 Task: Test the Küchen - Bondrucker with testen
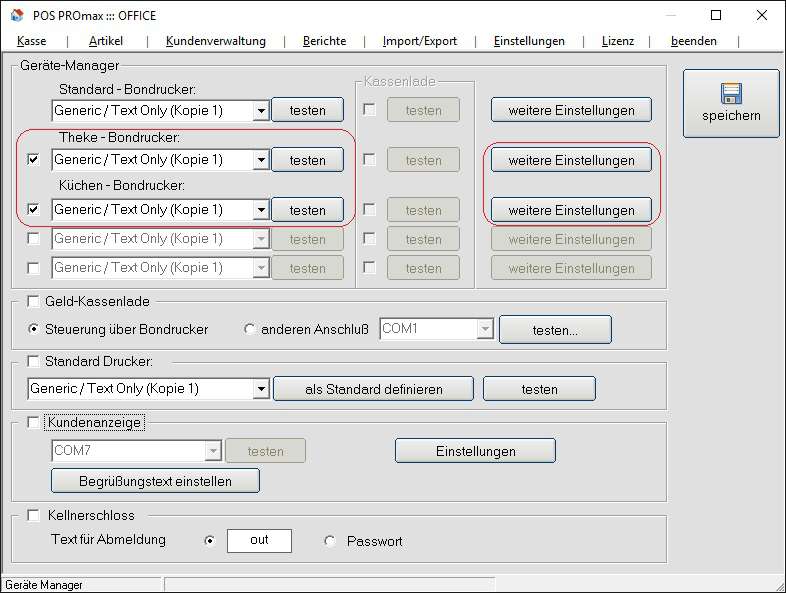(x=307, y=210)
